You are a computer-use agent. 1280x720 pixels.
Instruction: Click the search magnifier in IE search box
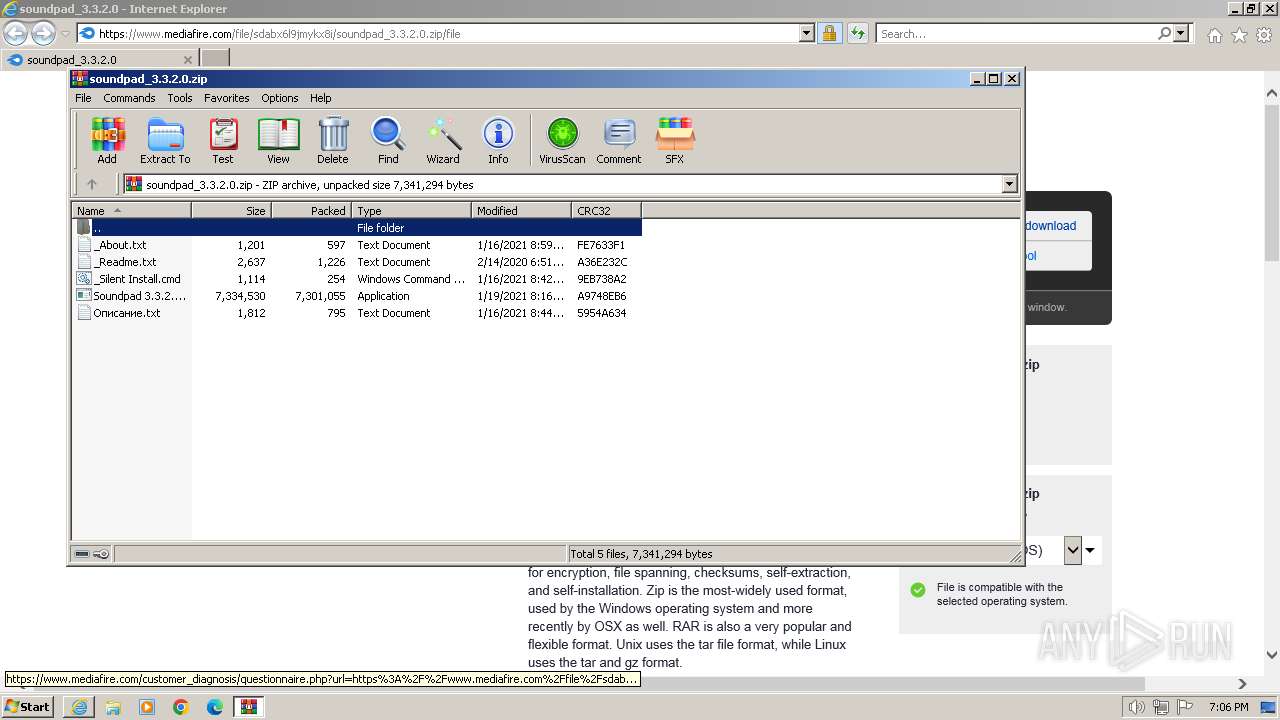(1164, 33)
